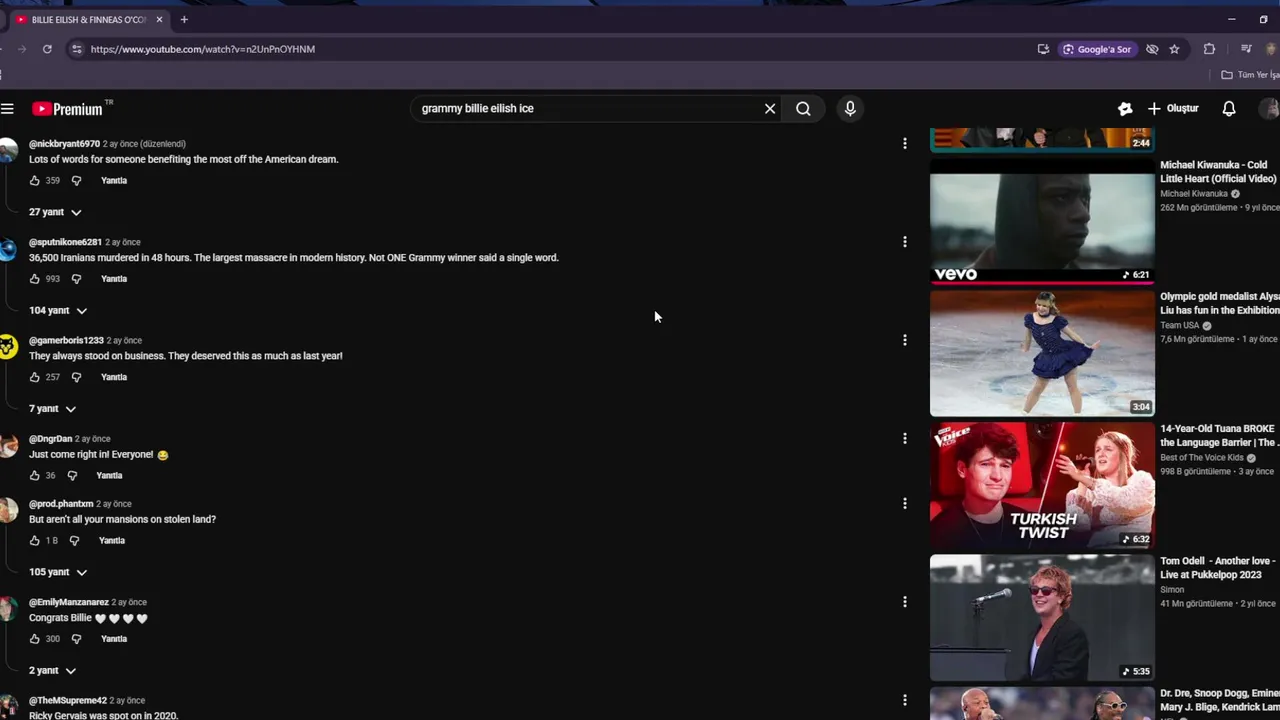Open the notifications bell

[1229, 108]
